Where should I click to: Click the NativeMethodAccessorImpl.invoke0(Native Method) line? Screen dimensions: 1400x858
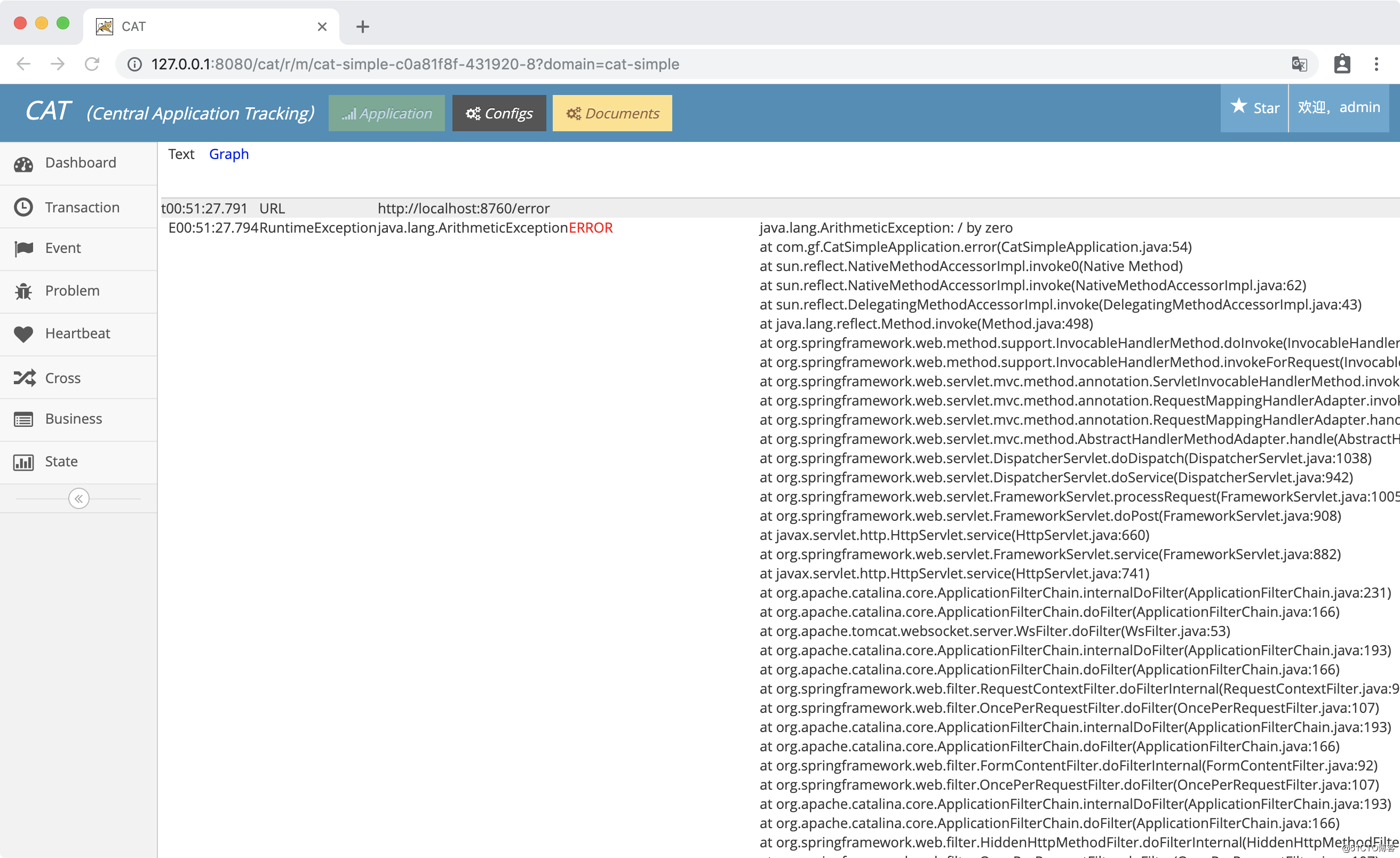click(971, 266)
